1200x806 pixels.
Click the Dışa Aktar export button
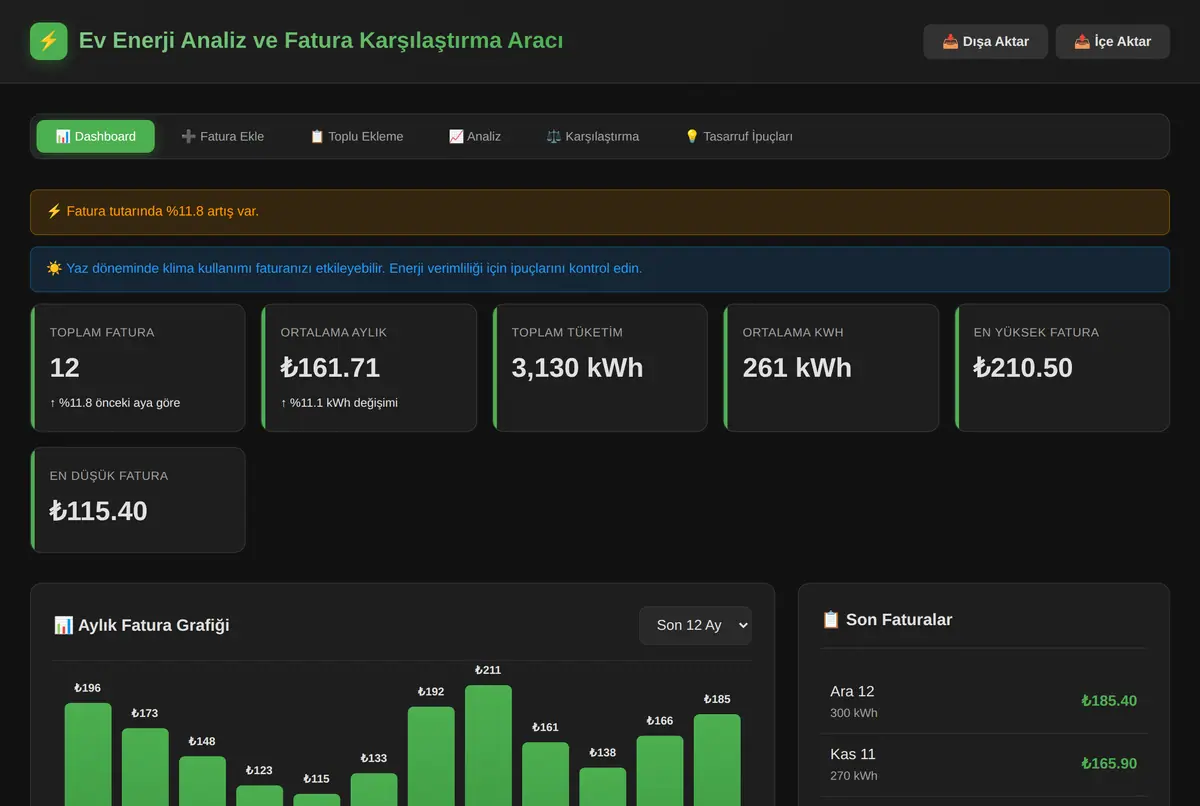pyautogui.click(x=985, y=42)
